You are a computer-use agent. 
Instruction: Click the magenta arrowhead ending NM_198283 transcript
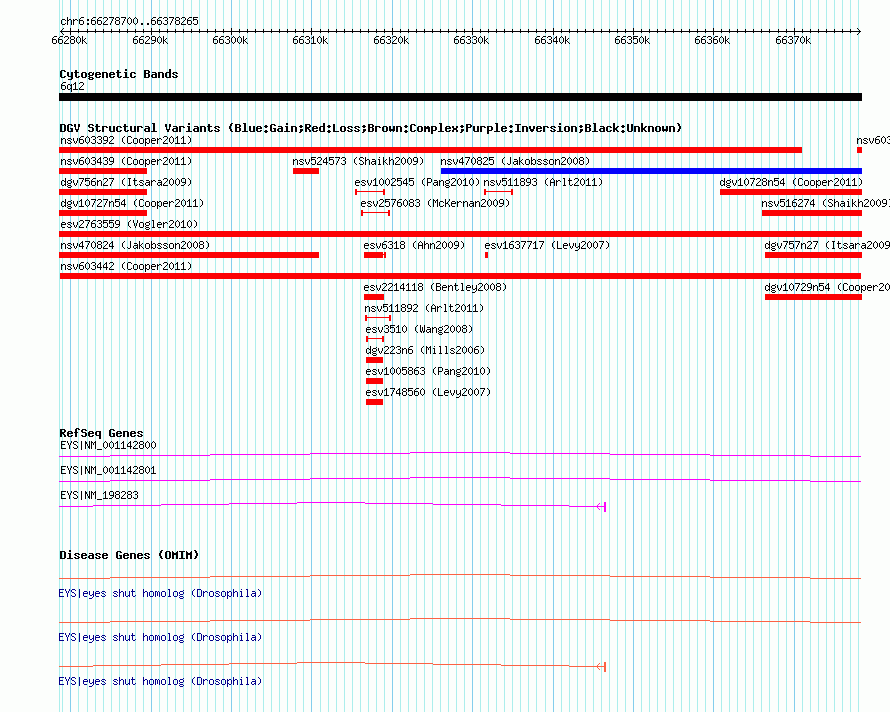click(602, 506)
